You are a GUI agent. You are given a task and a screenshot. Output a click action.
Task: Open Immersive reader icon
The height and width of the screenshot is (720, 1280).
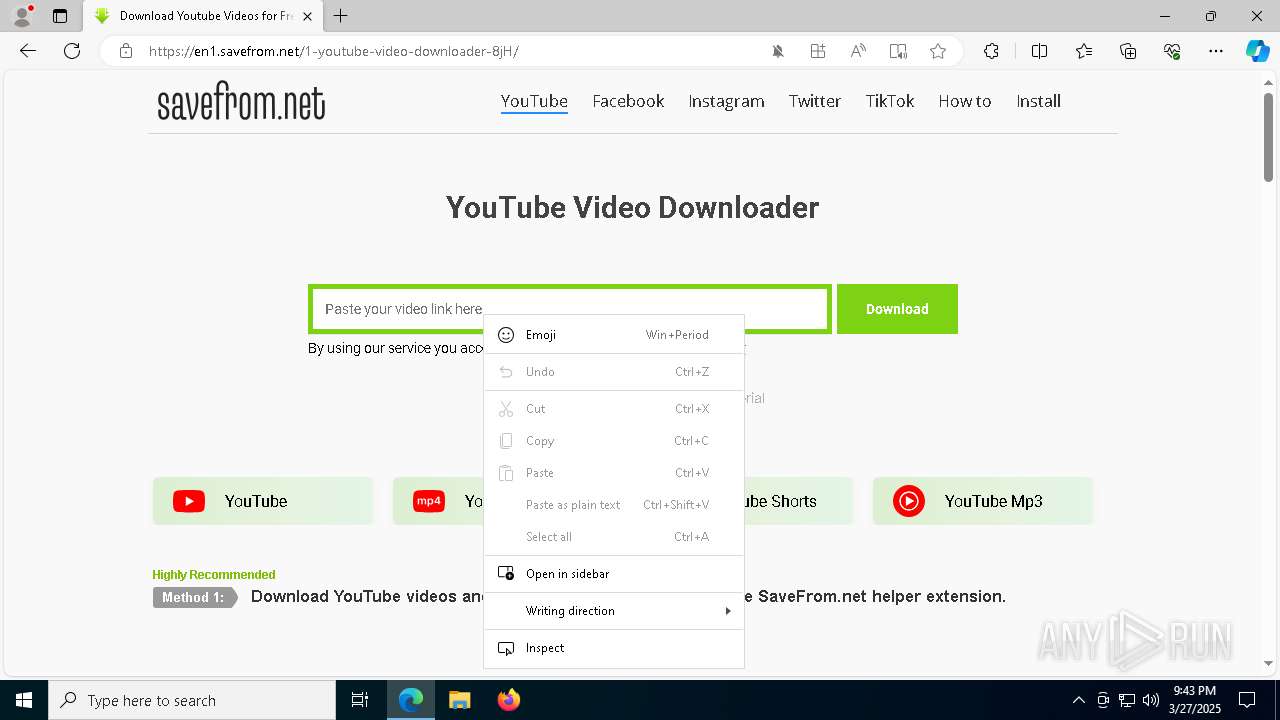898,51
